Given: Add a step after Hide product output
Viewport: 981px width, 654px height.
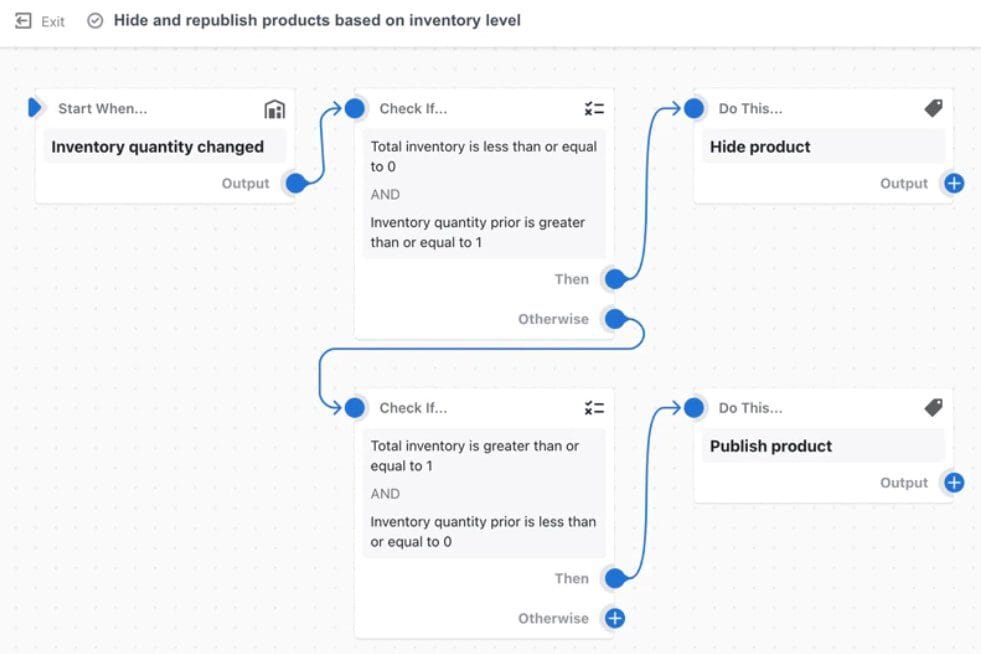Looking at the screenshot, I should [x=954, y=184].
